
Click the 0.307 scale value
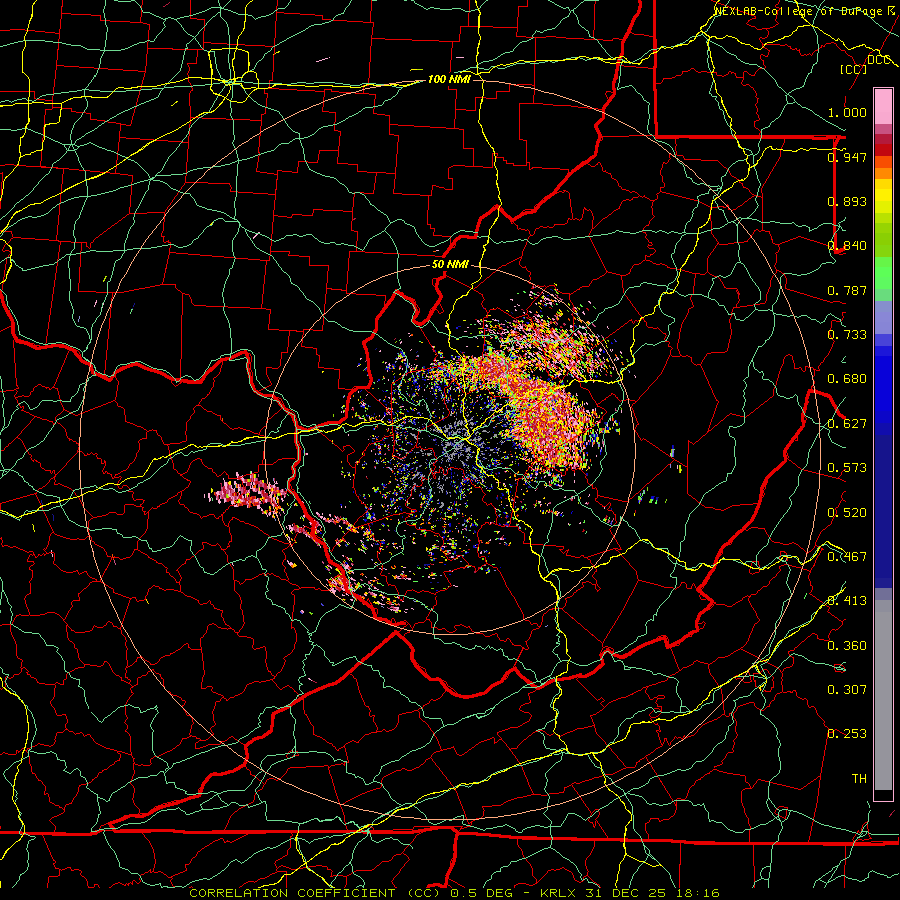(x=847, y=690)
